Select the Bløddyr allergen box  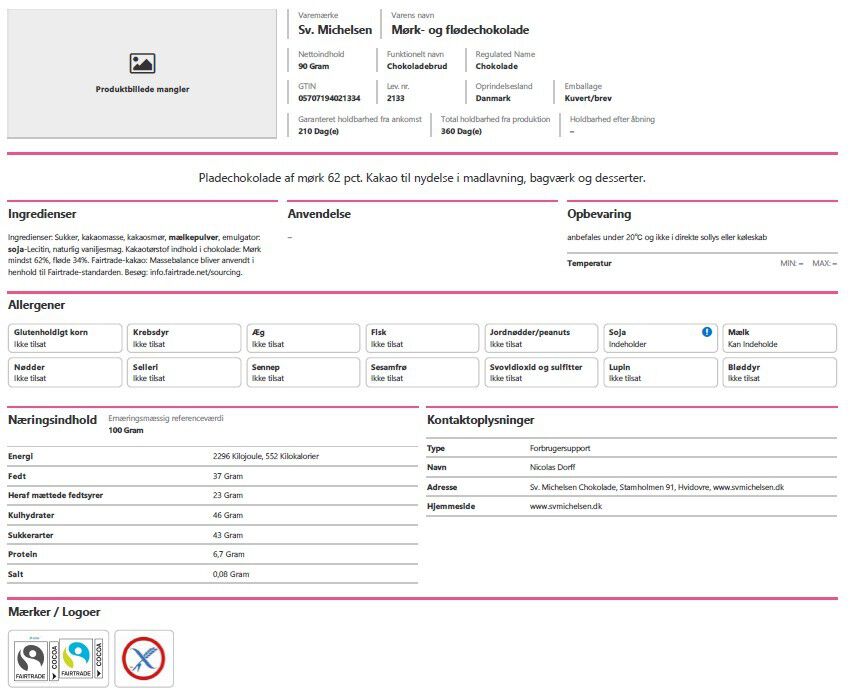coord(780,373)
